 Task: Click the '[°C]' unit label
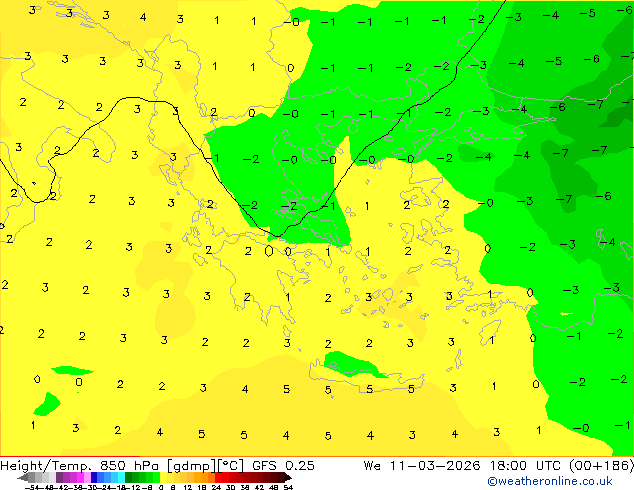(231, 466)
